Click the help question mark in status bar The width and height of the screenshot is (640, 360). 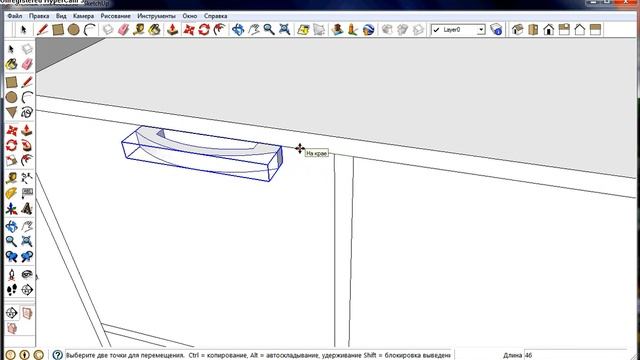point(58,355)
